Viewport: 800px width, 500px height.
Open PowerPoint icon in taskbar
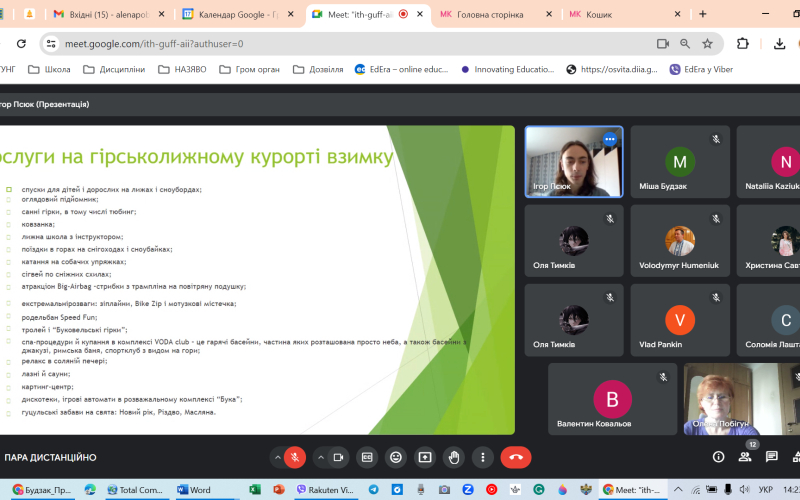(279, 490)
